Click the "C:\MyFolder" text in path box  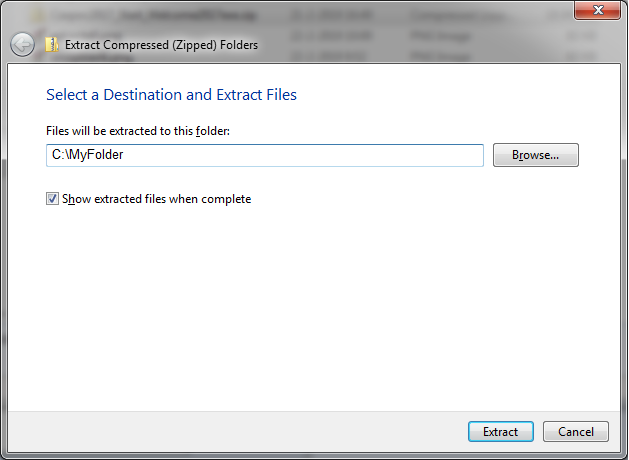[87, 155]
